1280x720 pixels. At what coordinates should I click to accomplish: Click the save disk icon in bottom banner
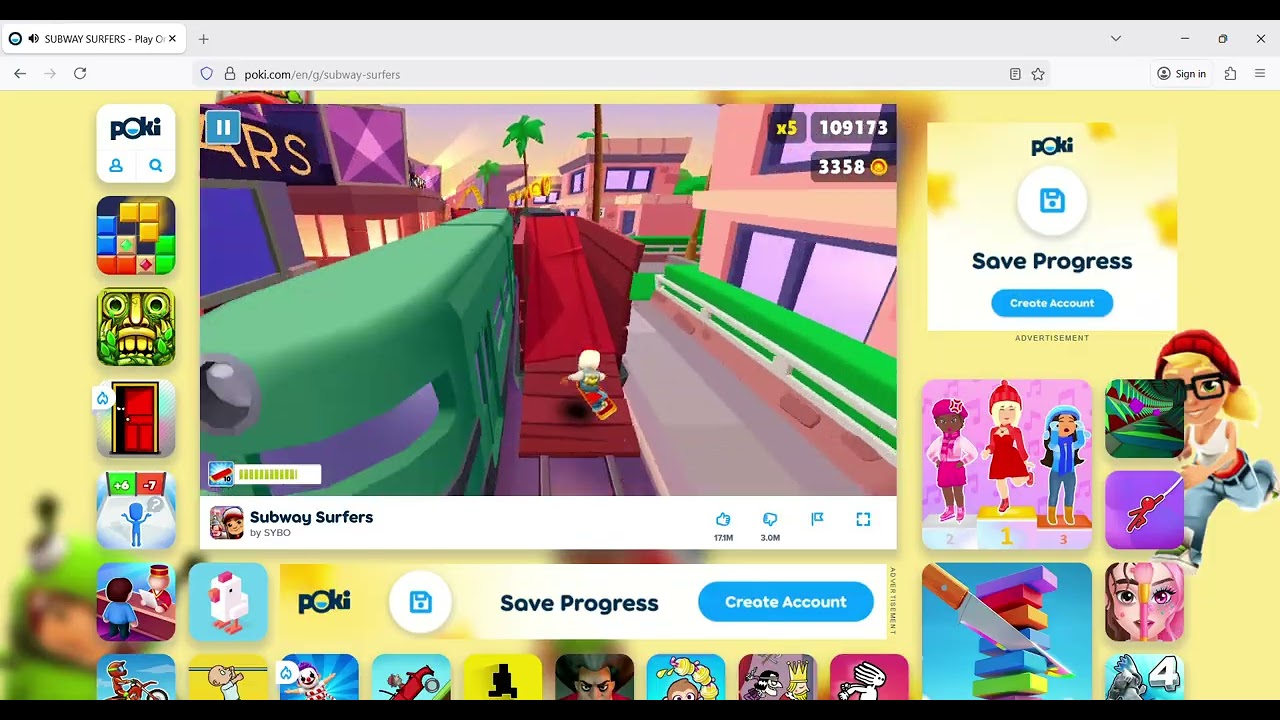tap(421, 602)
